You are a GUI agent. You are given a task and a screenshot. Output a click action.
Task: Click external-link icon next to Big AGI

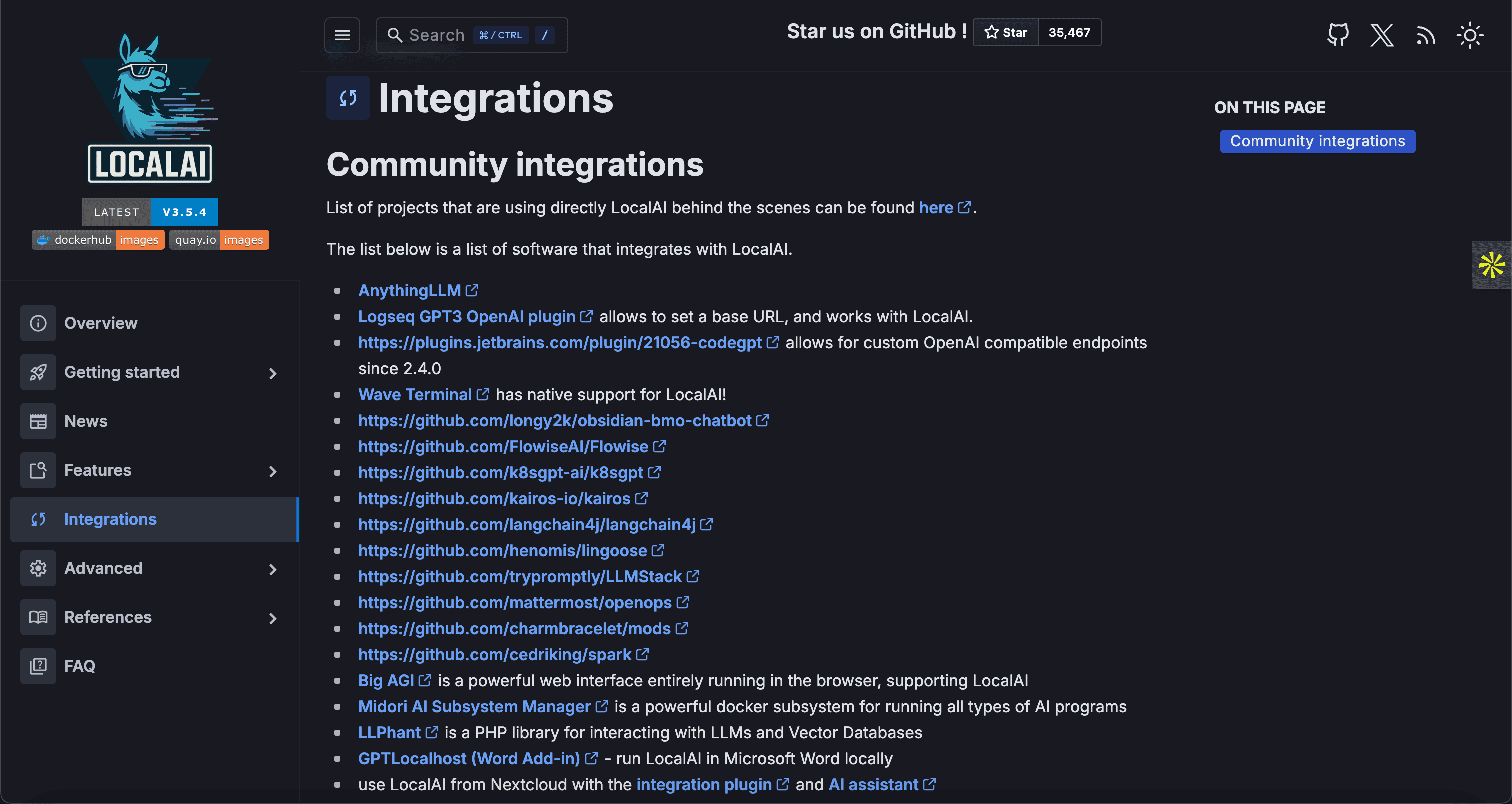(x=425, y=680)
